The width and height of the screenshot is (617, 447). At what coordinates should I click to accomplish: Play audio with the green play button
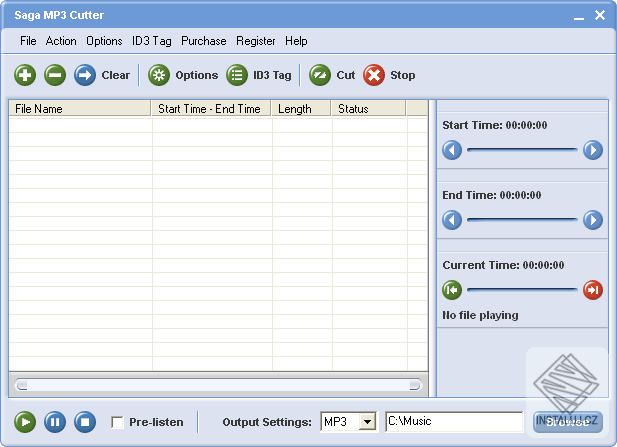tap(25, 422)
